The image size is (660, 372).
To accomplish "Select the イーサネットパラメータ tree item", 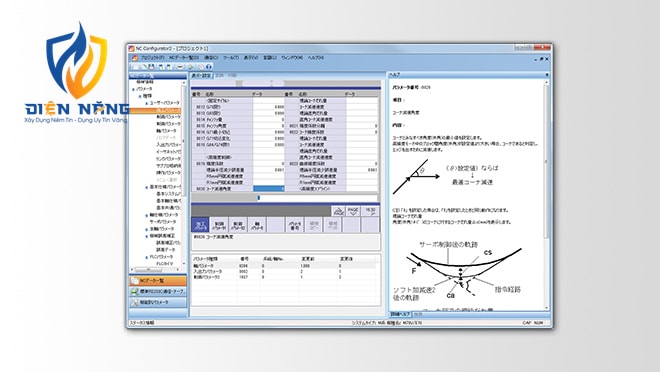I will click(168, 152).
